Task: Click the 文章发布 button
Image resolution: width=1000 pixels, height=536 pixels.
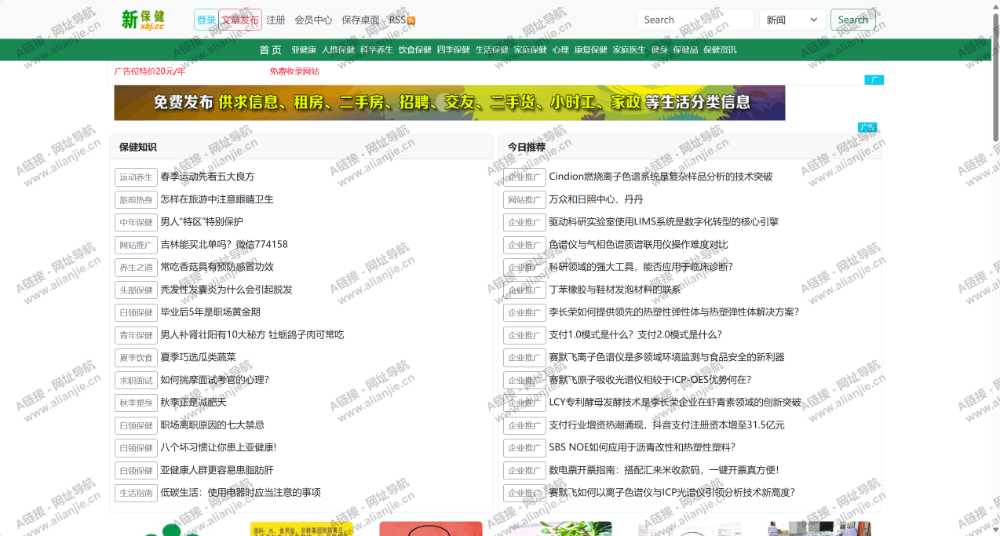Action: pos(240,20)
